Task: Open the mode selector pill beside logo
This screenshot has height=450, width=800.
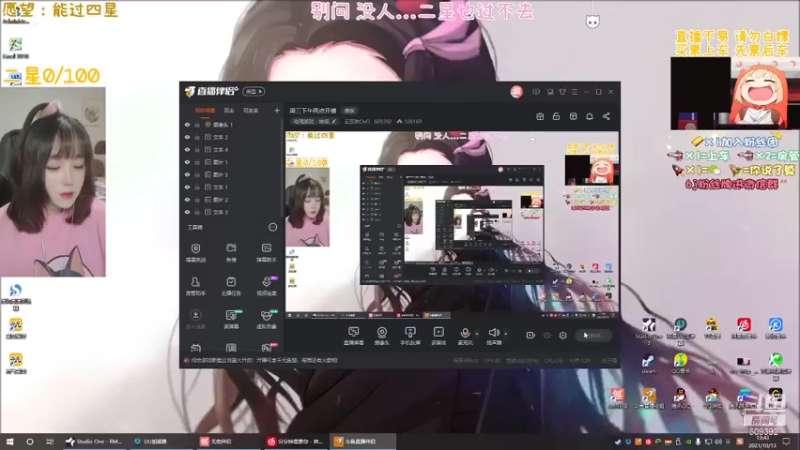Action: tap(254, 91)
